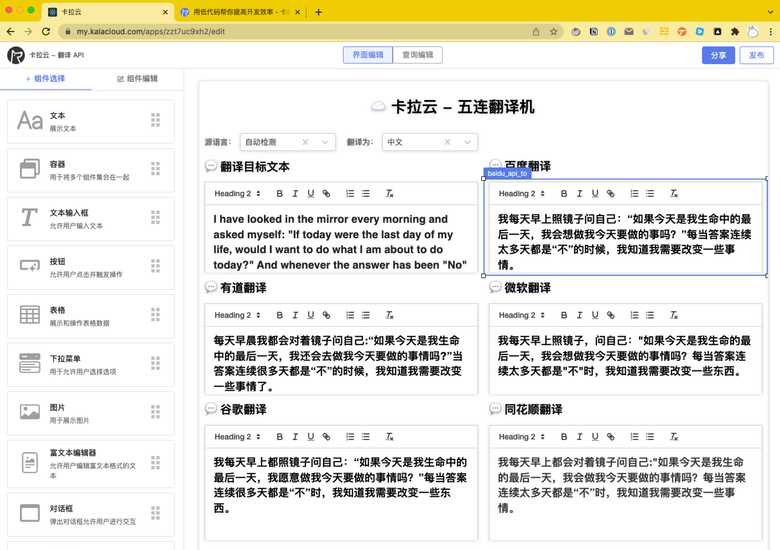Clear formatting in the 百度翻译 editor
The height and width of the screenshot is (550, 780).
tap(674, 193)
